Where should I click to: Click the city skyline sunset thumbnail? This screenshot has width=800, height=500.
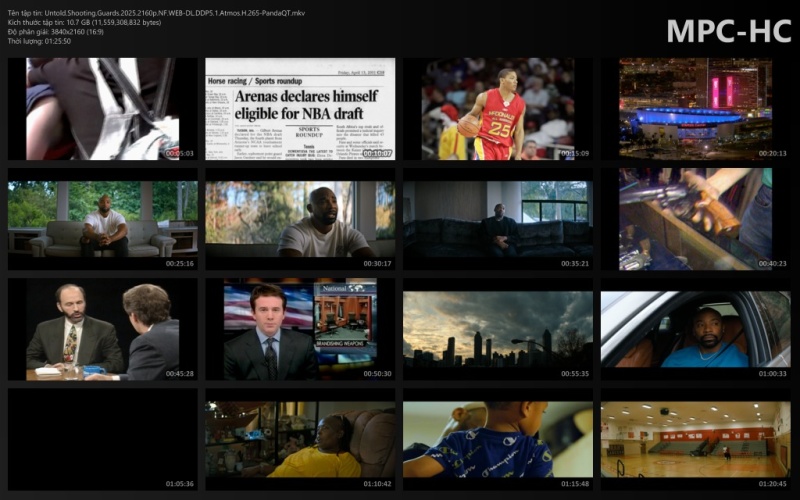tap(498, 329)
